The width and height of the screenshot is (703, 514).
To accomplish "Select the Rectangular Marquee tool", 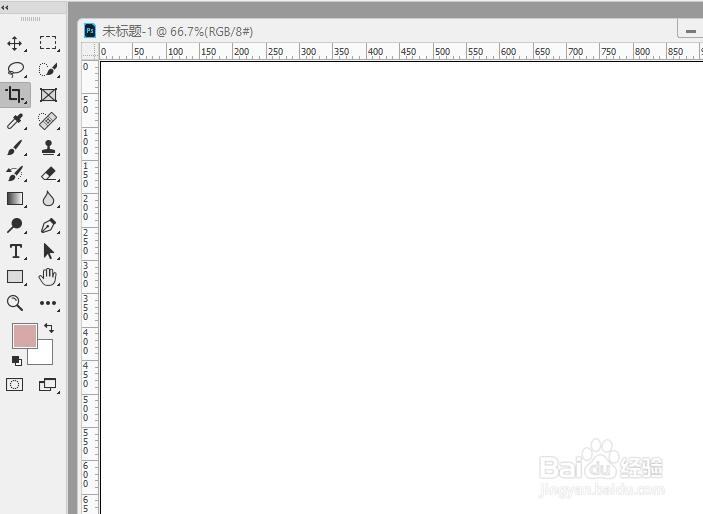I will coord(48,43).
